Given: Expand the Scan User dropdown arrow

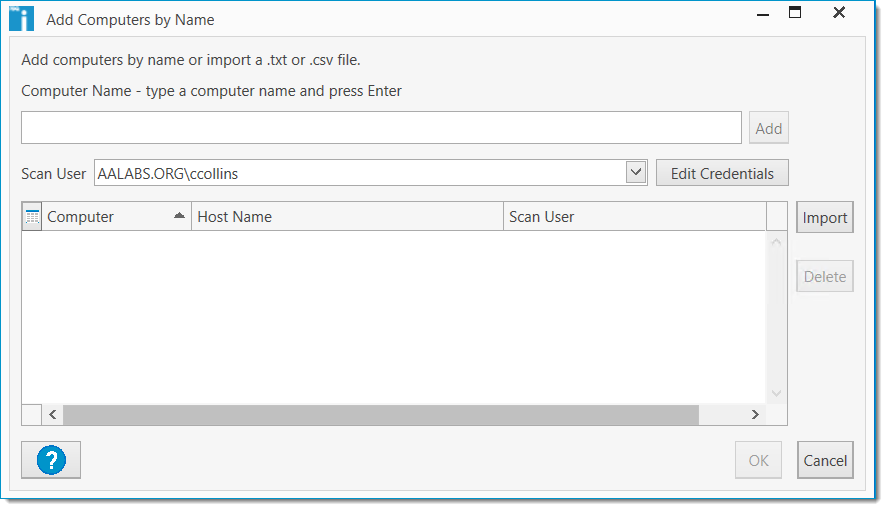Looking at the screenshot, I should point(636,172).
